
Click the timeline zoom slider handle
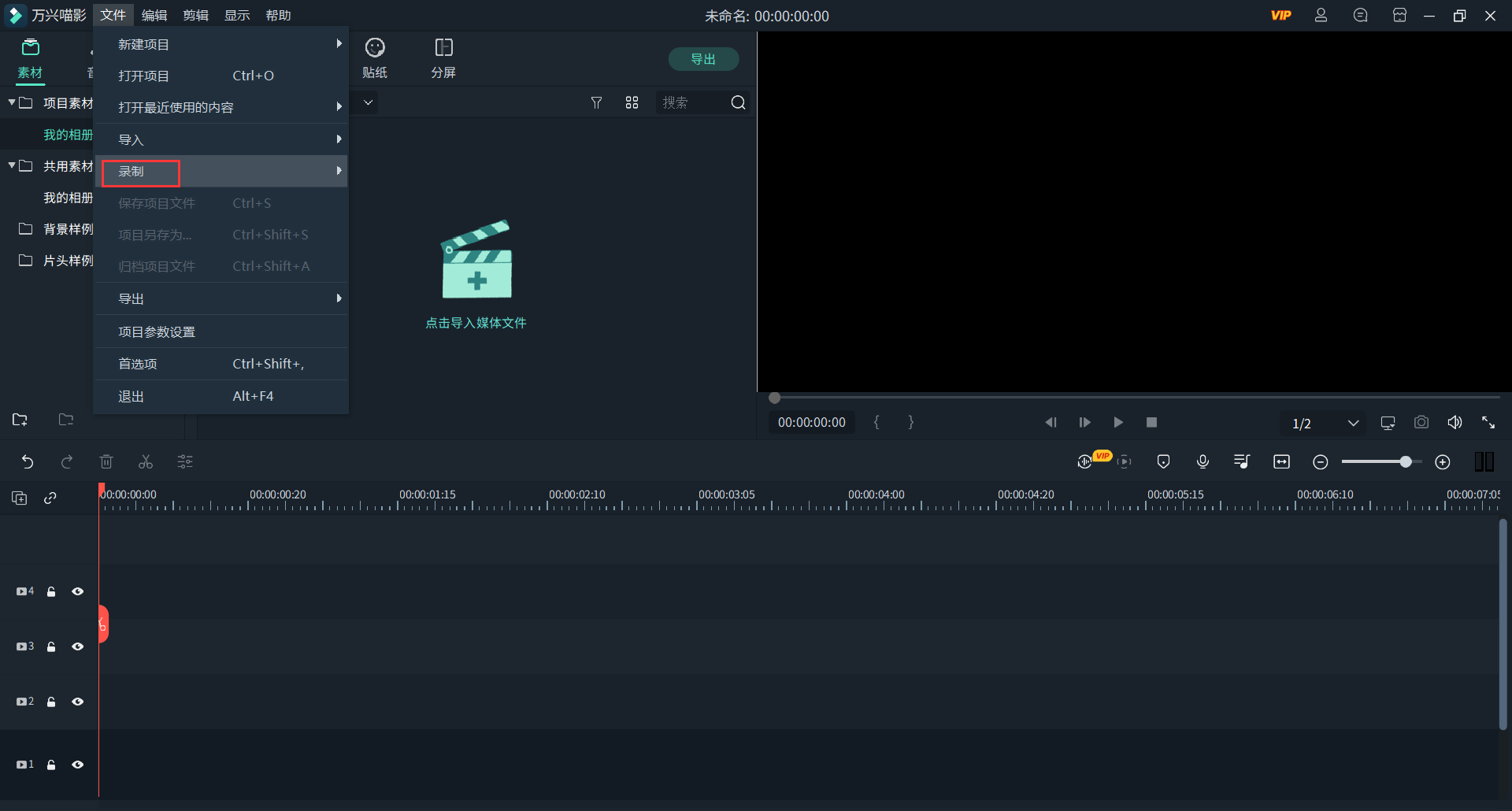pos(1405,462)
